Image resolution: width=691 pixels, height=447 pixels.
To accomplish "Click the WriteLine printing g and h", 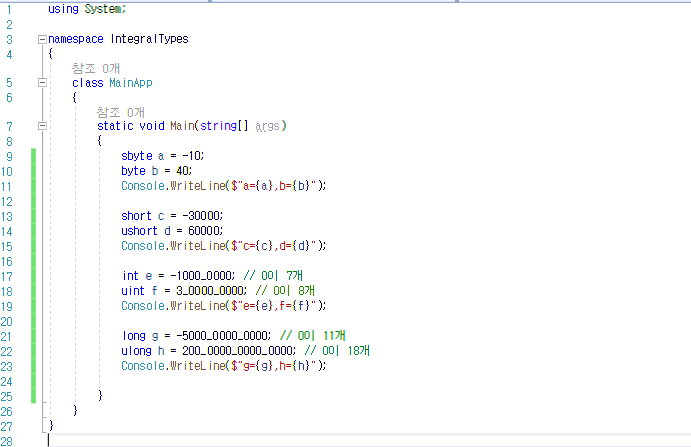I will click(x=223, y=365).
